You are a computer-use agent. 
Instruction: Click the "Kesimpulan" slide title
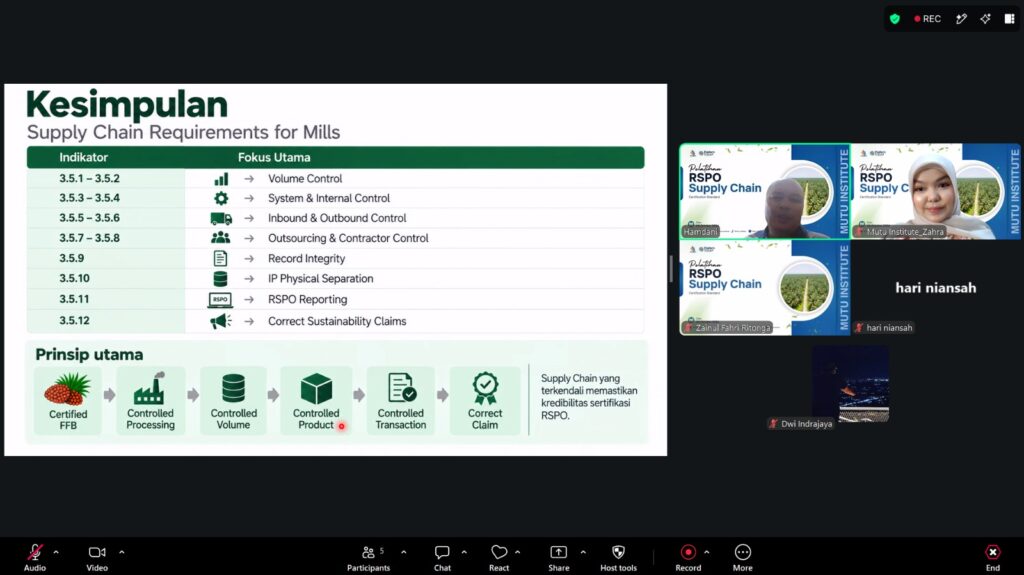coord(127,105)
